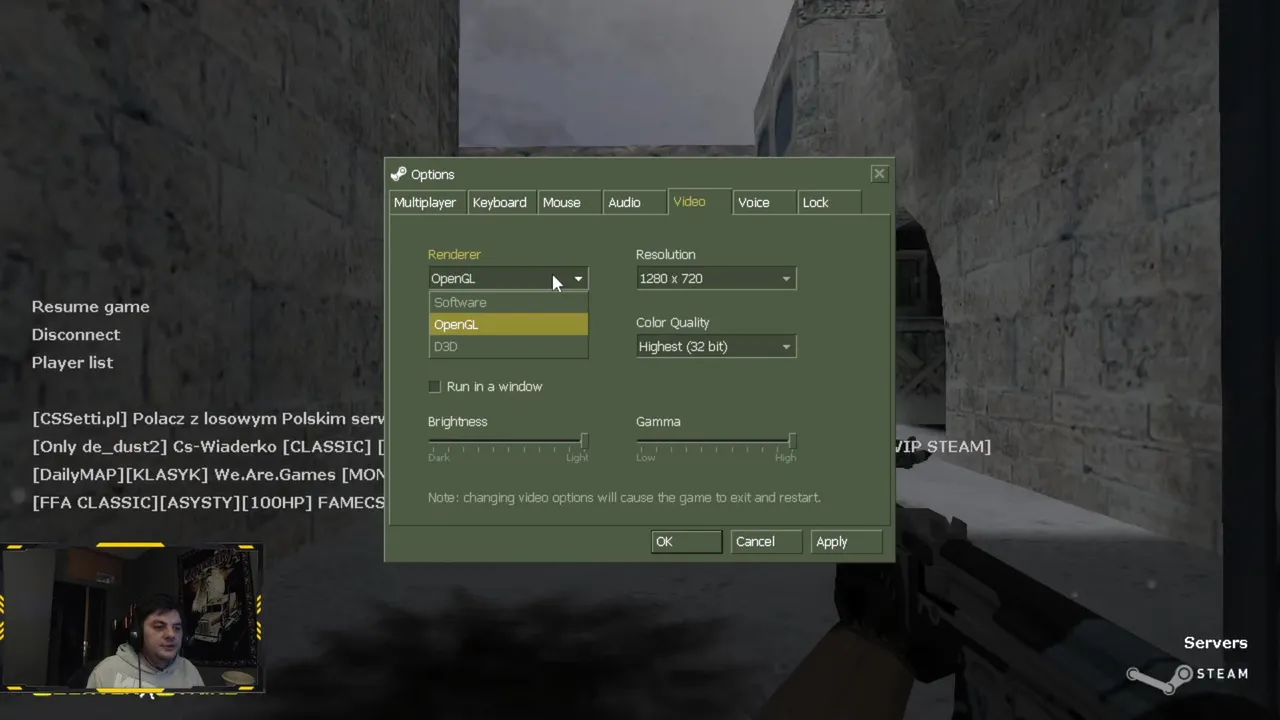Screen dimensions: 1280x720
Task: Enable Run in a window checkbox
Action: click(x=434, y=386)
